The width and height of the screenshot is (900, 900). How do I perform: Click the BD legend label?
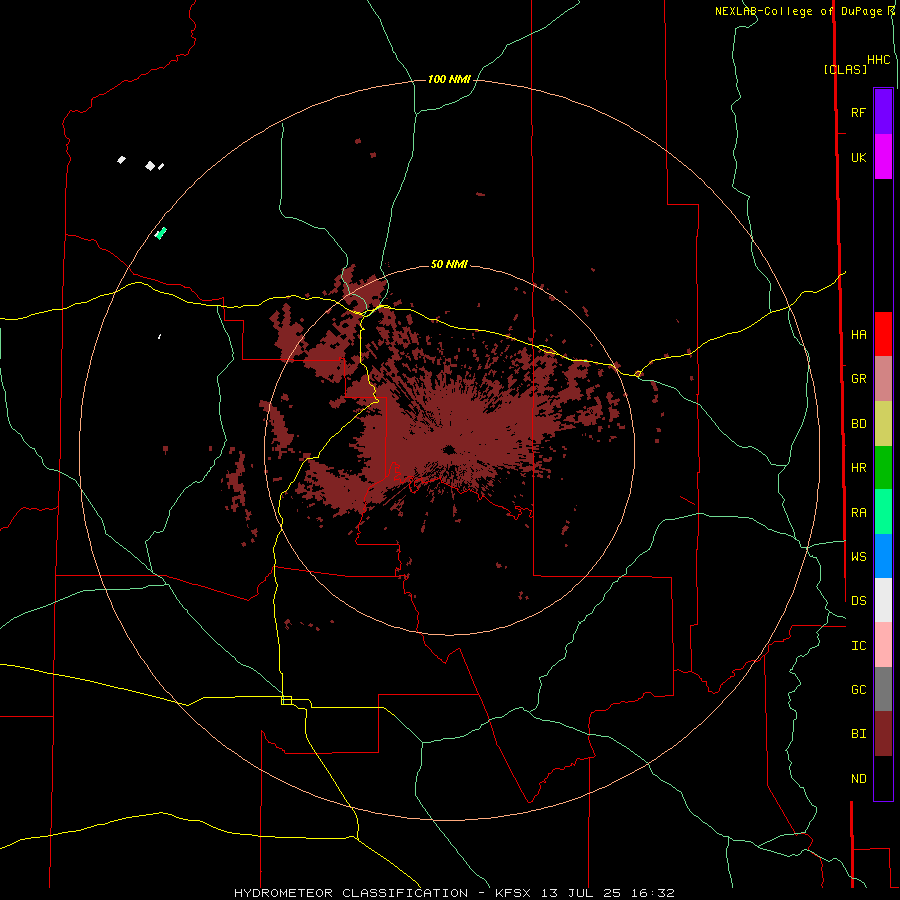pos(858,424)
